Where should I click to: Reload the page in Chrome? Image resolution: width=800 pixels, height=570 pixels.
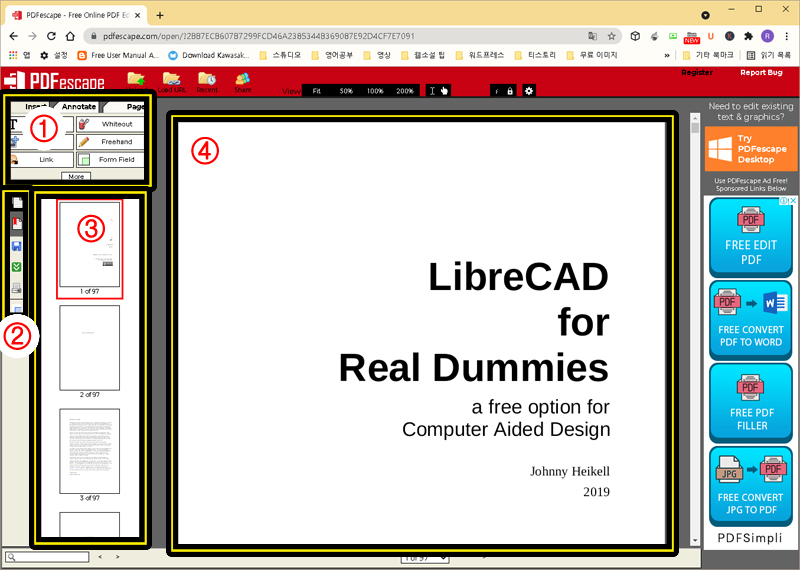click(51, 36)
